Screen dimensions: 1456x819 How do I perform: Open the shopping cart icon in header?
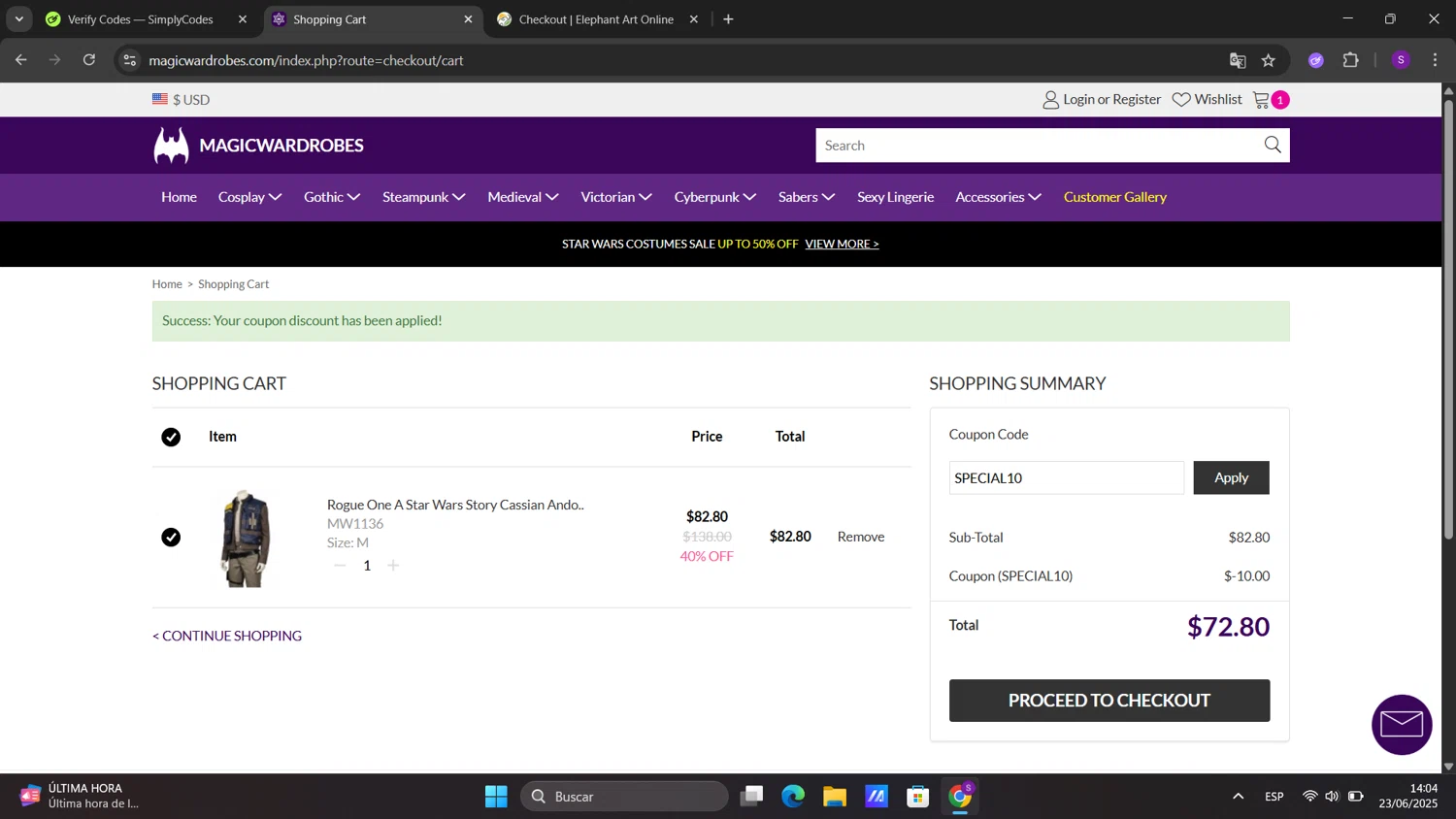(1262, 100)
